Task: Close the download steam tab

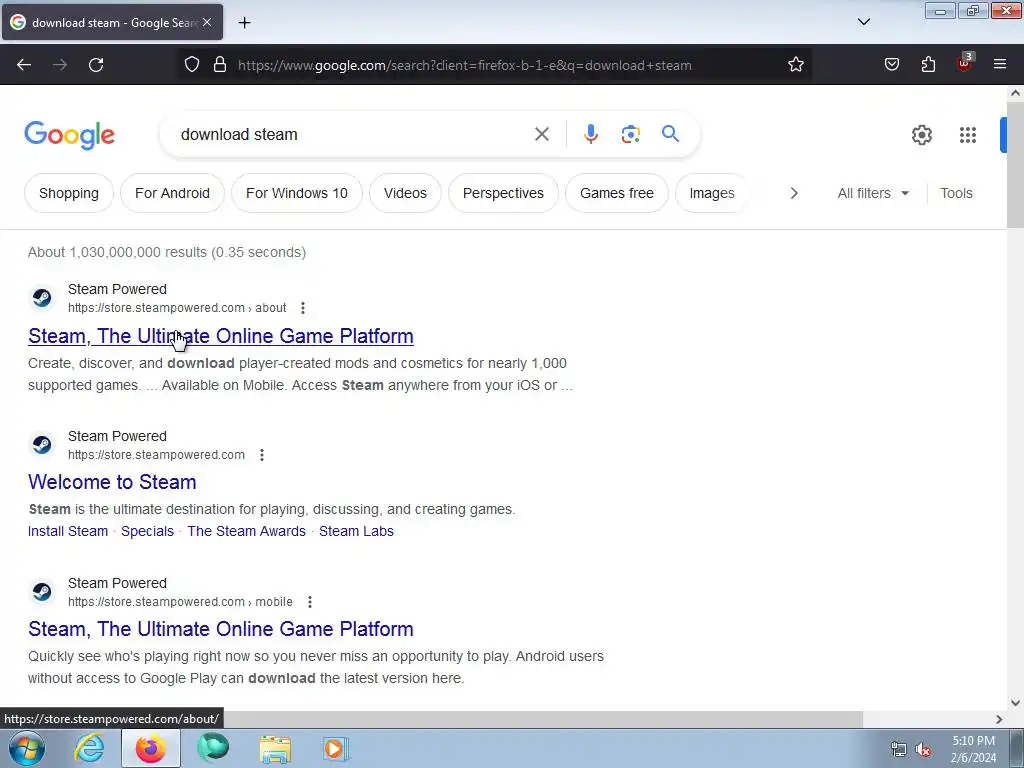Action: click(x=207, y=22)
